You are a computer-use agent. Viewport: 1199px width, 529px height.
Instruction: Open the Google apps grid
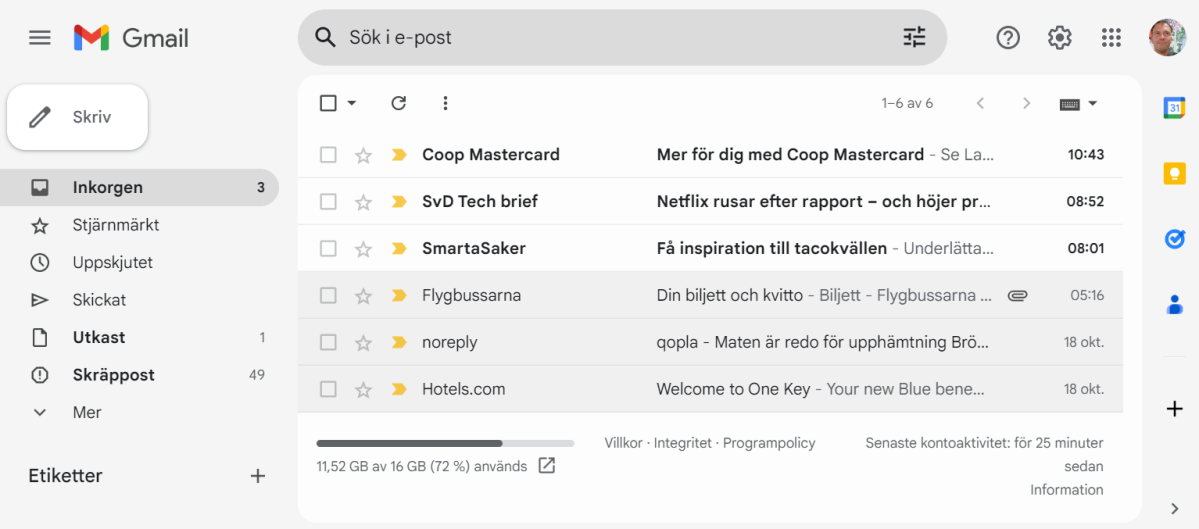point(1111,37)
